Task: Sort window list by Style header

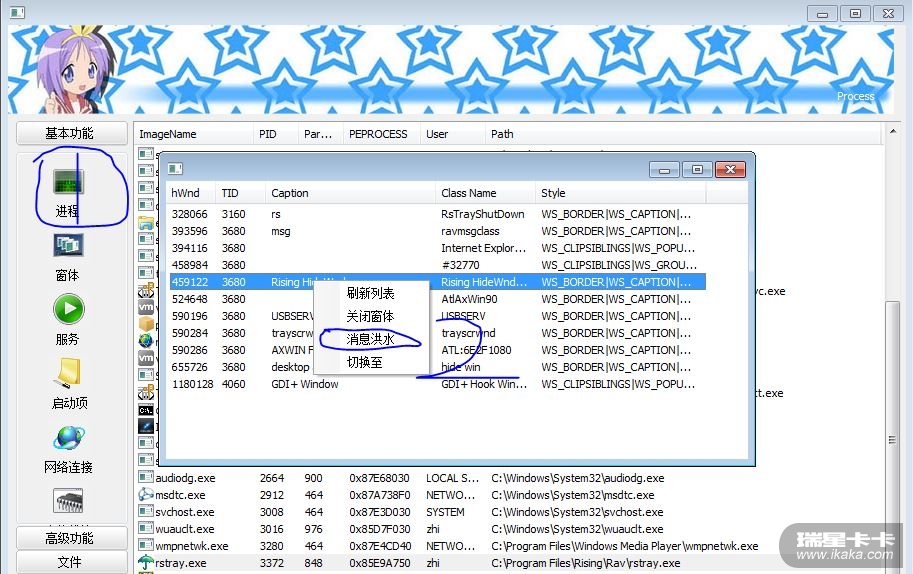Action: pyautogui.click(x=621, y=193)
